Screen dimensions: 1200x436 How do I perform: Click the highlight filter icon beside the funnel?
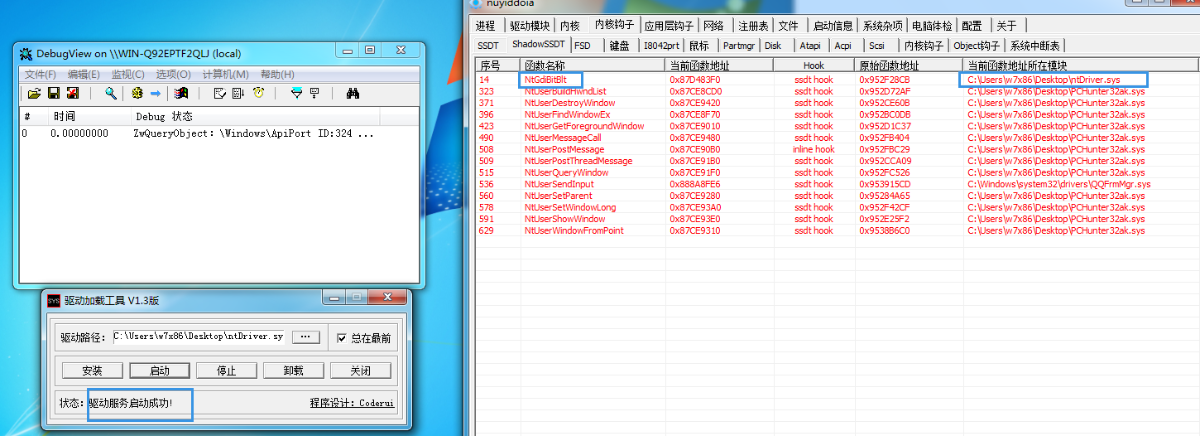point(314,93)
